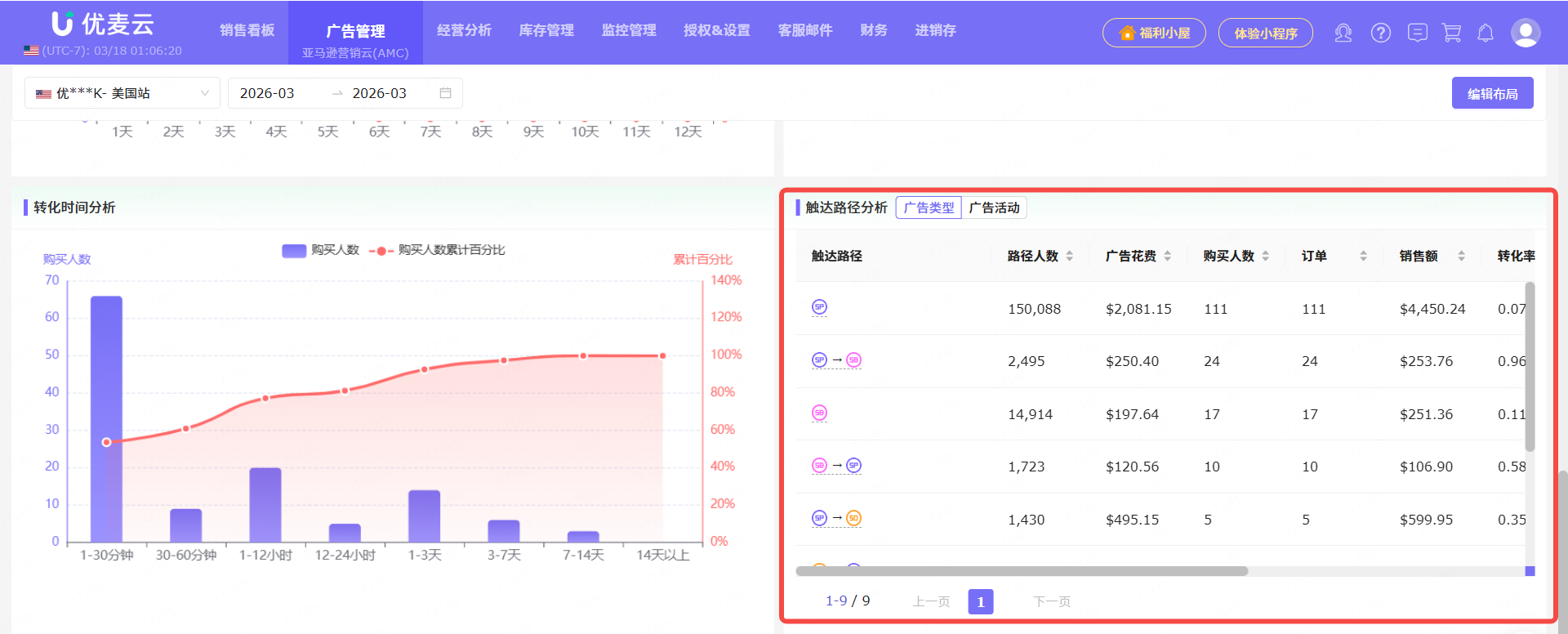Image resolution: width=1568 pixels, height=634 pixels.
Task: Click the 触达路径 column header
Action: (836, 256)
